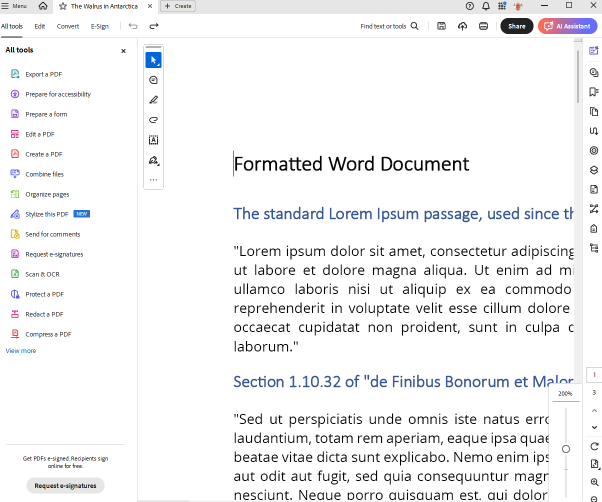Open the Help question mark icon

click(x=470, y=6)
